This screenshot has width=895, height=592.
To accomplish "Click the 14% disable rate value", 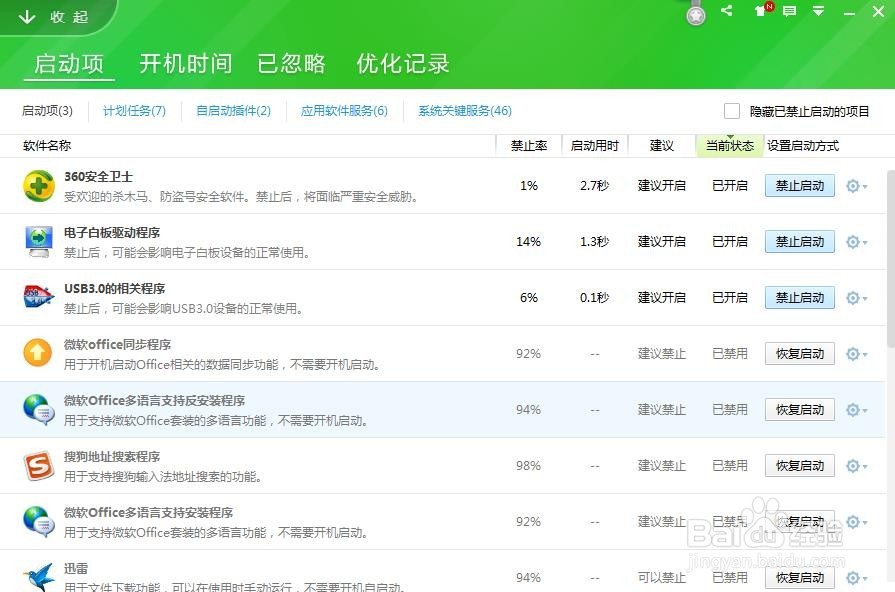I will pos(529,241).
